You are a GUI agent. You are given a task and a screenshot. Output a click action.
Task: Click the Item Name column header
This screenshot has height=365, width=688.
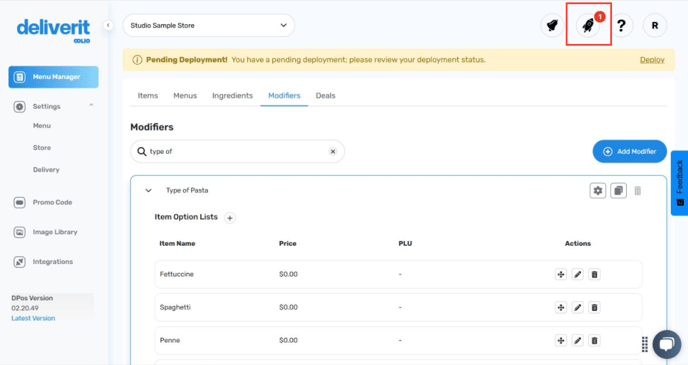coord(177,243)
